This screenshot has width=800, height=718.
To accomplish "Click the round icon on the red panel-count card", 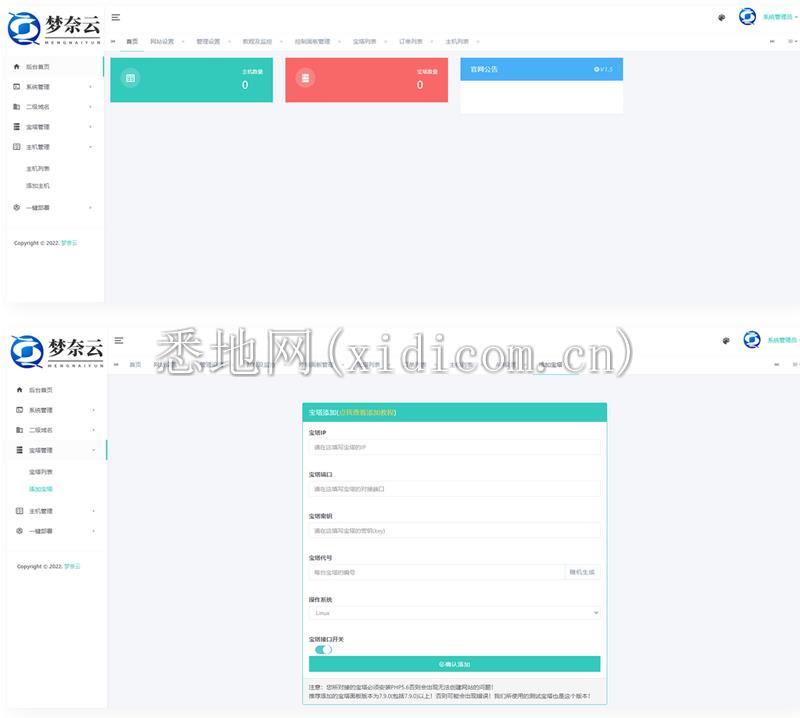I will 305,78.
